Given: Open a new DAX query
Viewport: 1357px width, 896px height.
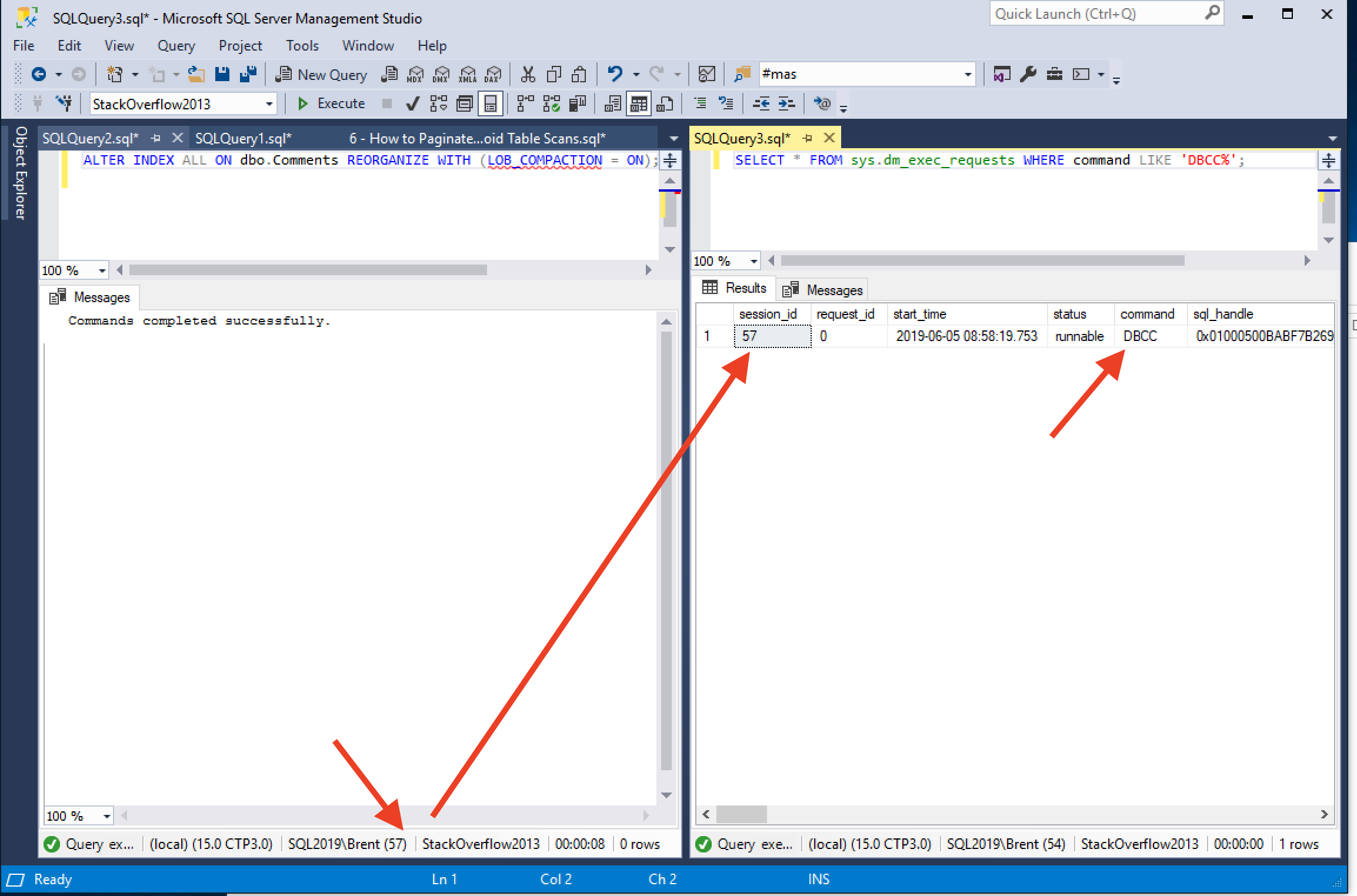Looking at the screenshot, I should click(494, 74).
